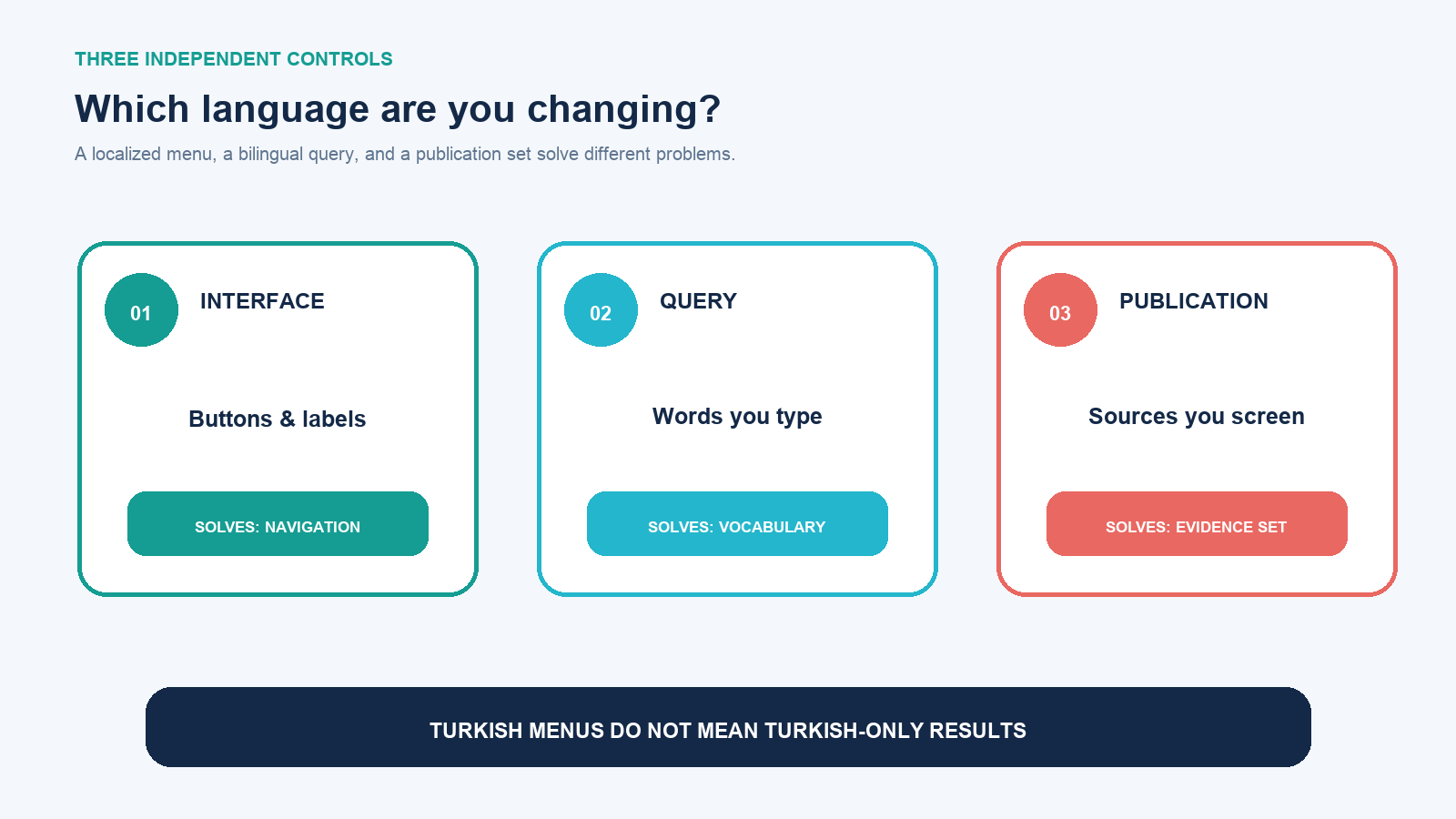The image size is (1456, 819).
Task: Click the teal 01 circle badge
Action: (141, 309)
